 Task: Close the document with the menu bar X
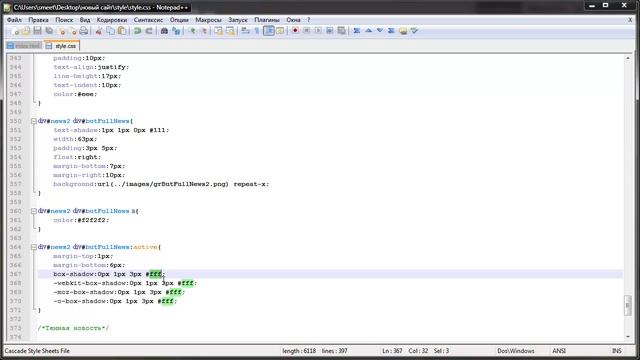[x=630, y=20]
